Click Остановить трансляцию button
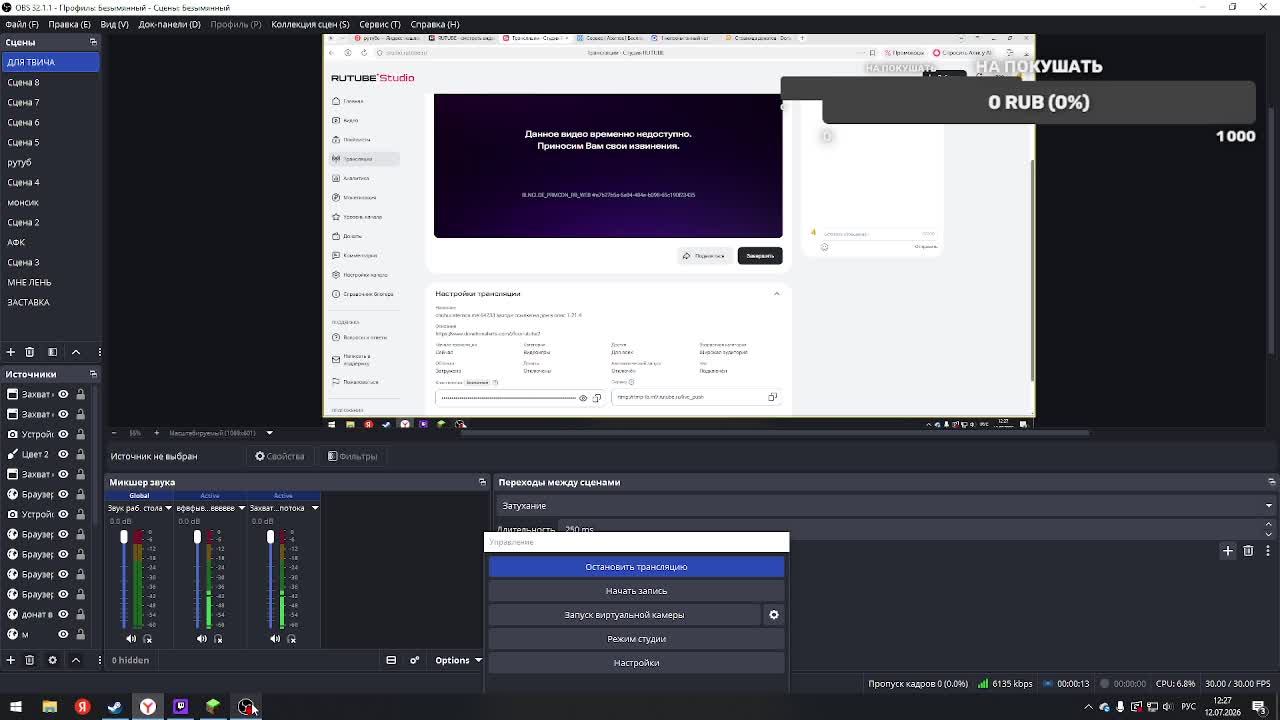Screen dimensions: 1280x720 (636, 567)
